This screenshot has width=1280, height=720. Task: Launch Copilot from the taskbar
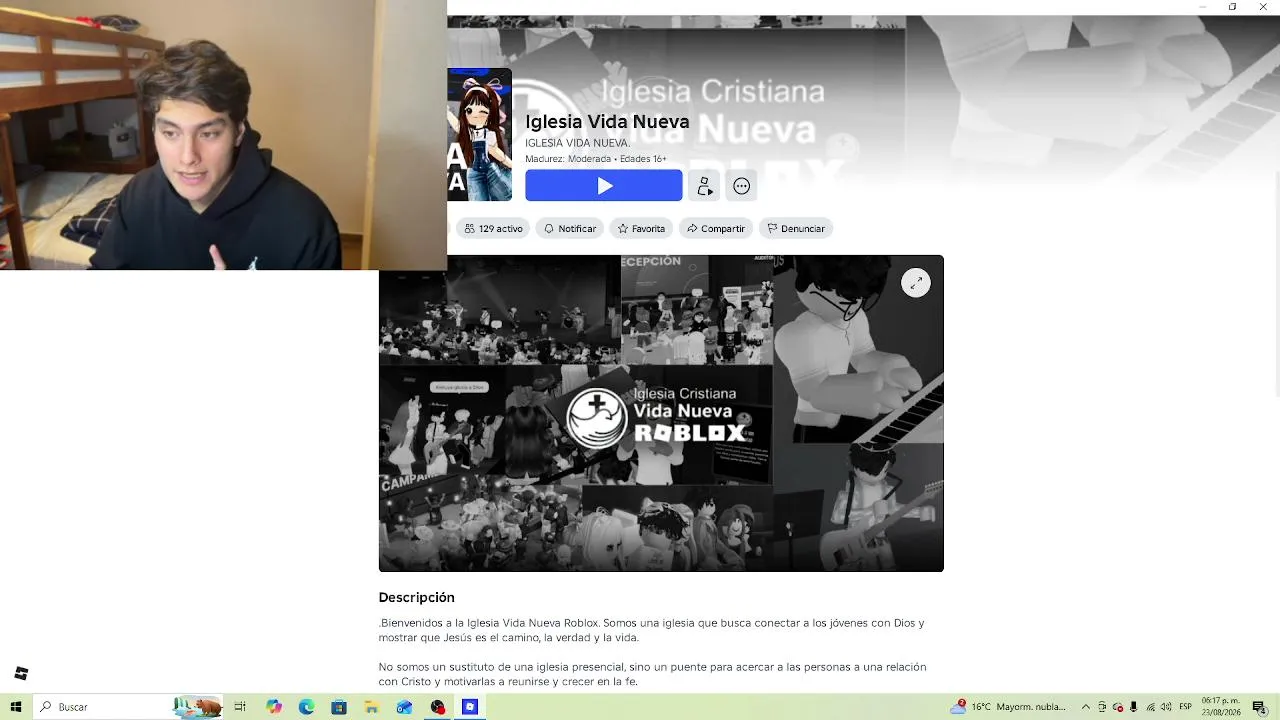(x=274, y=707)
